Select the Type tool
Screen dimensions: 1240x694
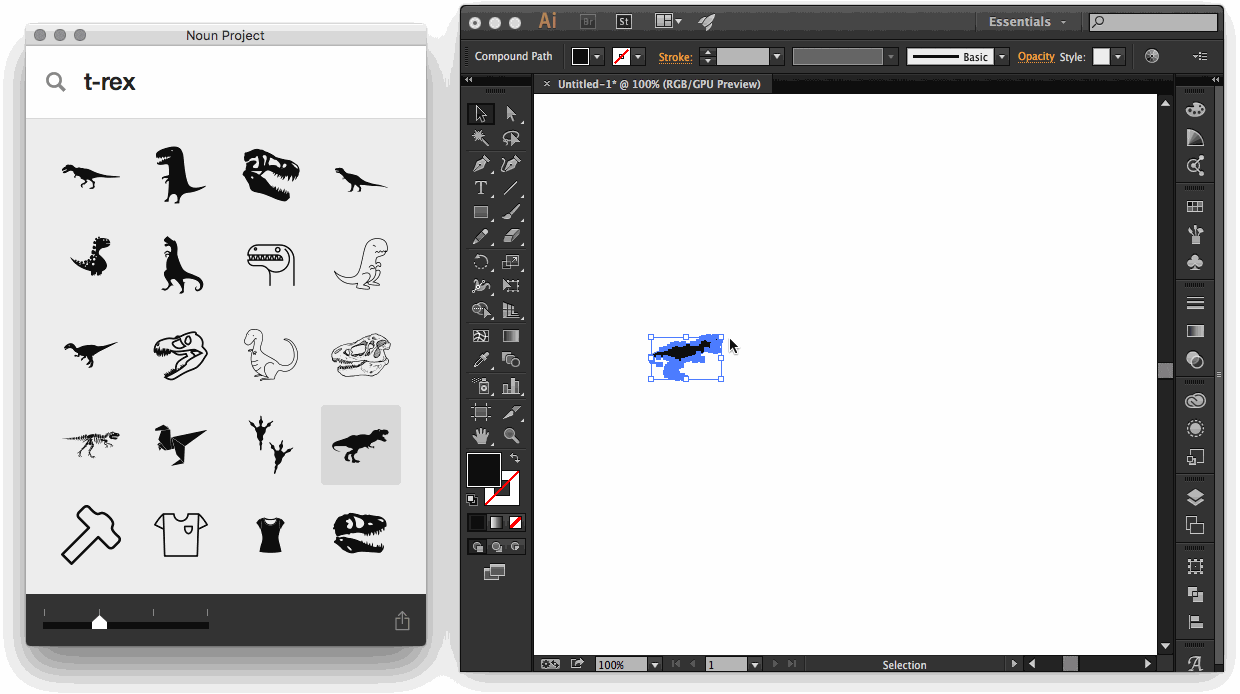tap(481, 188)
